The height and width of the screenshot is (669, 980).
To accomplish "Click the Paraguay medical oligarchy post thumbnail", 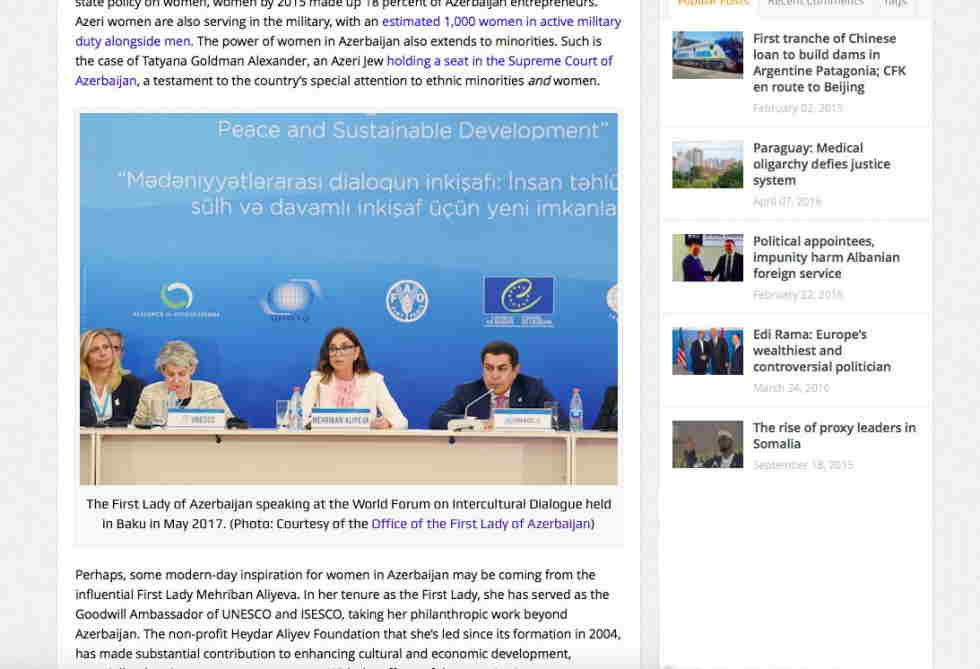I will (707, 164).
